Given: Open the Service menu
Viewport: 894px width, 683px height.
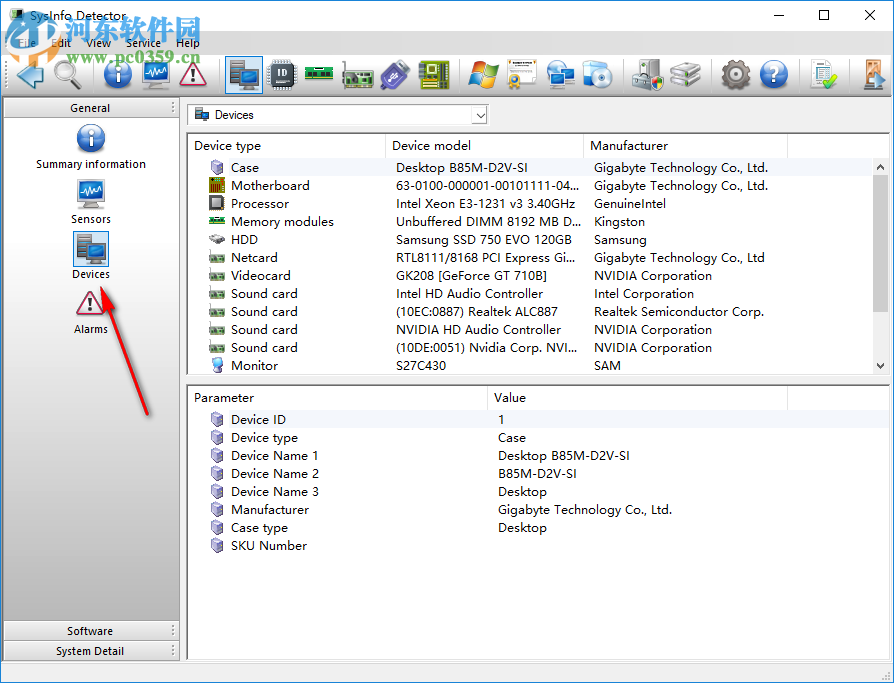Looking at the screenshot, I should [142, 43].
